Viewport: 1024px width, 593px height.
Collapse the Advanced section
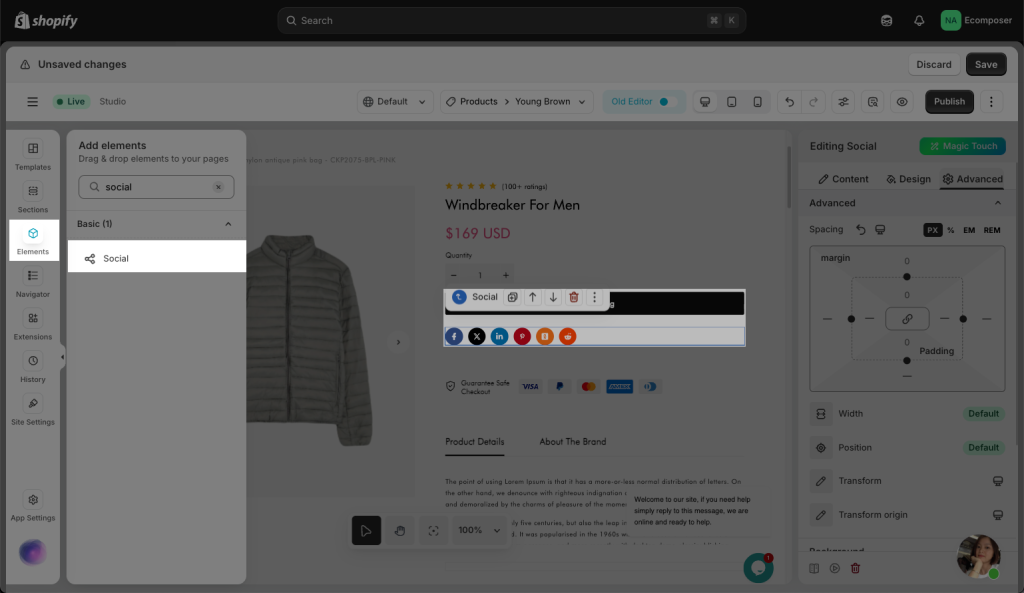(997, 203)
